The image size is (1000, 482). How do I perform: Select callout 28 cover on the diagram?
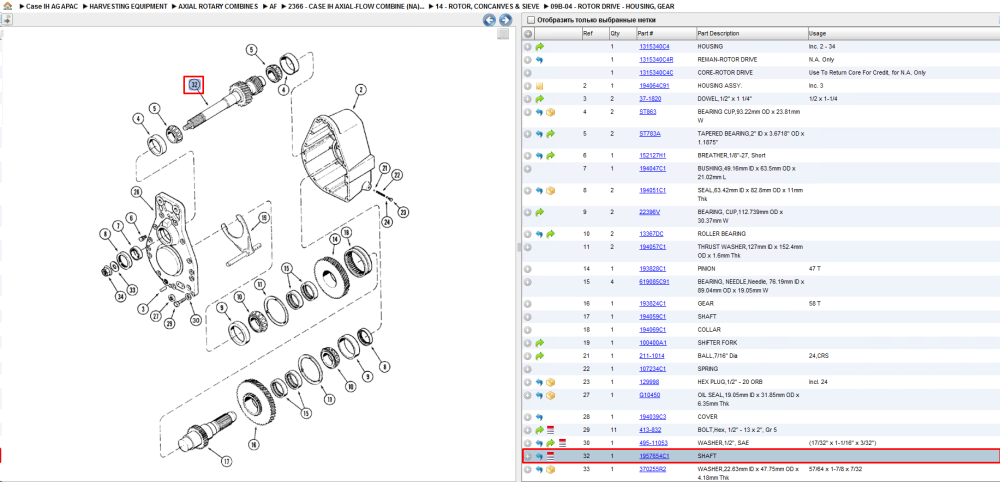point(136,191)
